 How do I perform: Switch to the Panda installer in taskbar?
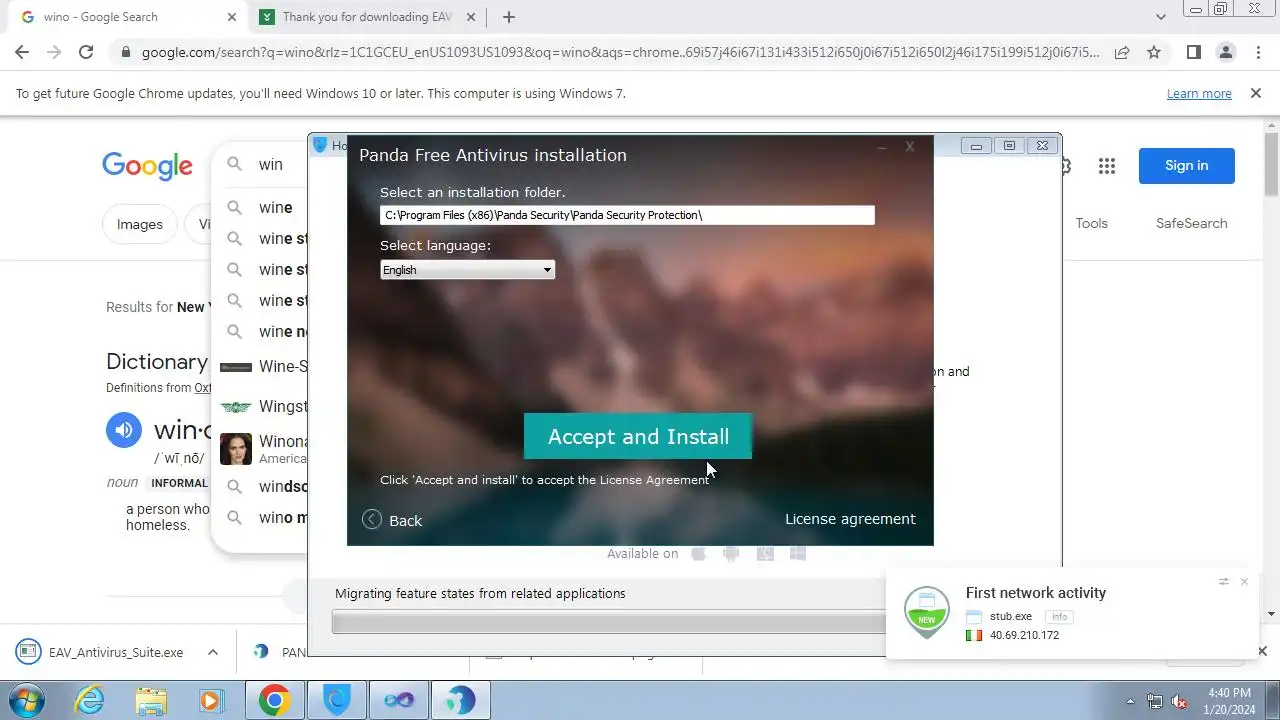460,700
